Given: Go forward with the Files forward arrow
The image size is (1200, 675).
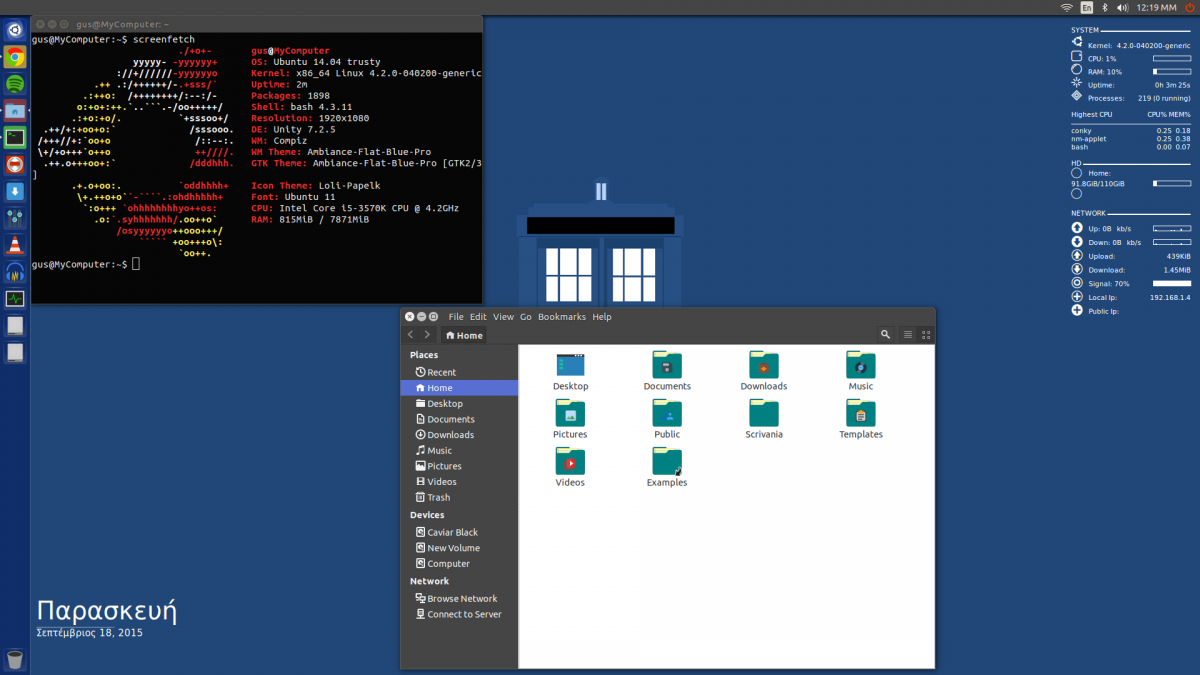Looking at the screenshot, I should 427,335.
